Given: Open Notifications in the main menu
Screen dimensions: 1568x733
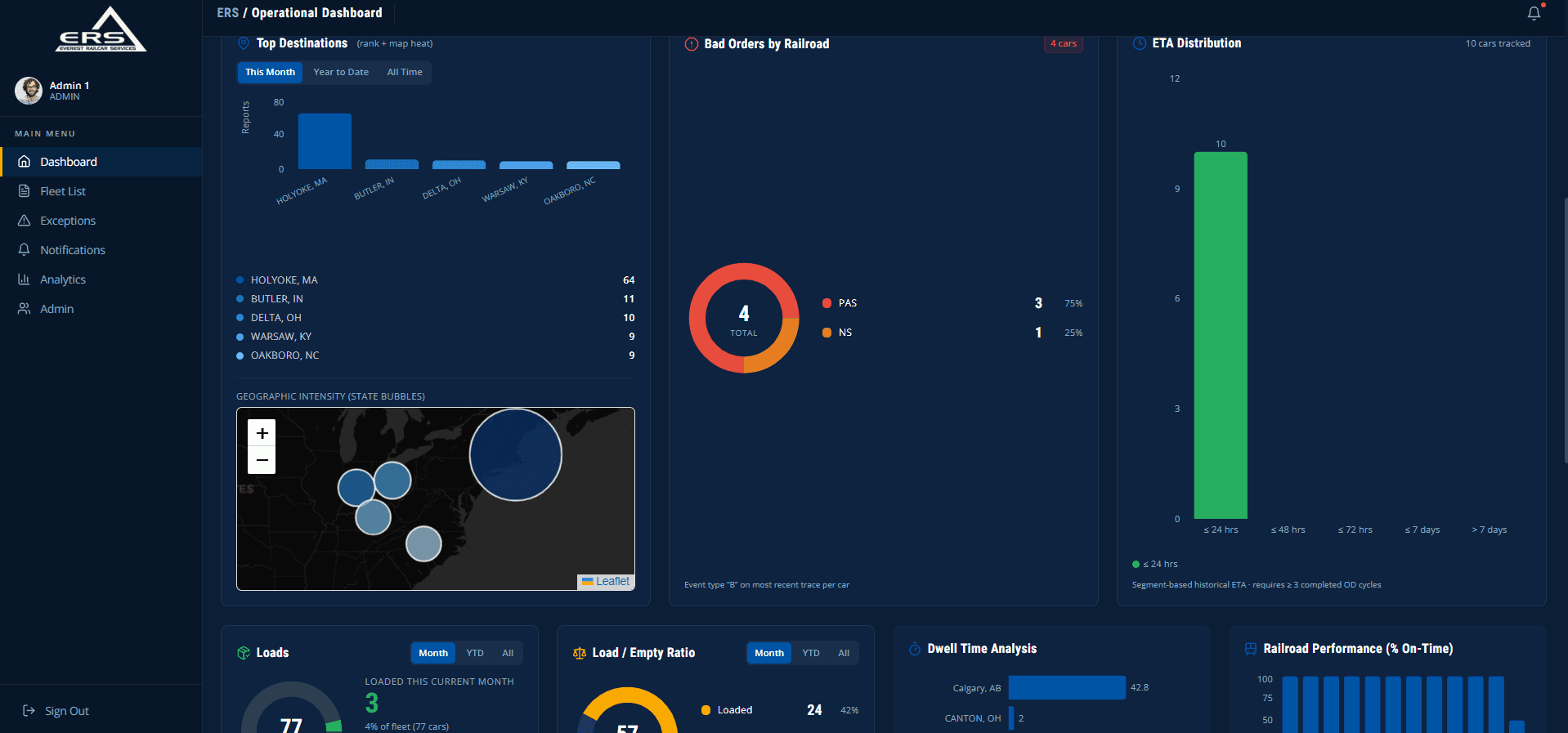Looking at the screenshot, I should [101, 250].
